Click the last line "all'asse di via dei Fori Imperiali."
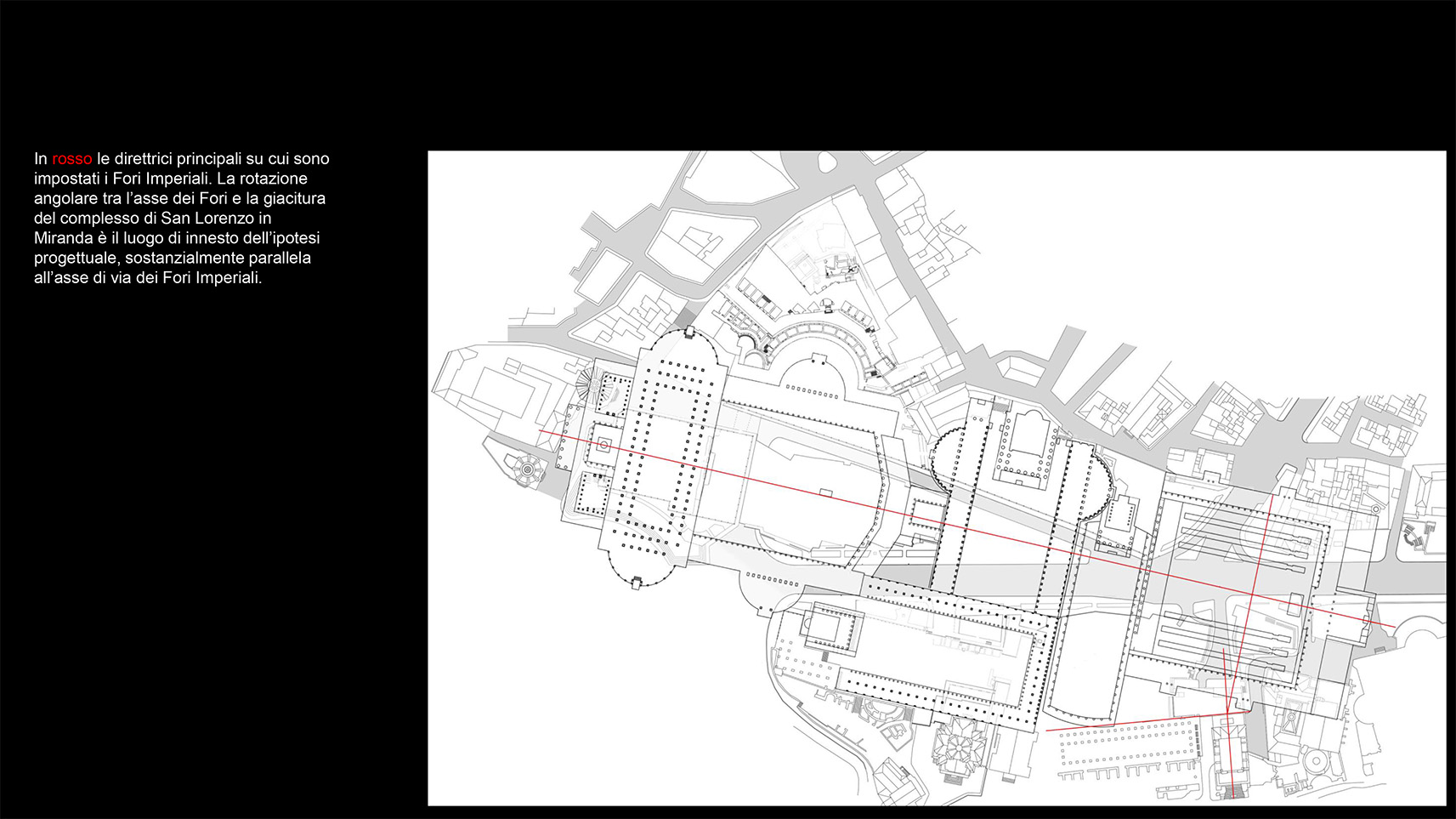Screen dimensions: 1456x819 (148, 277)
